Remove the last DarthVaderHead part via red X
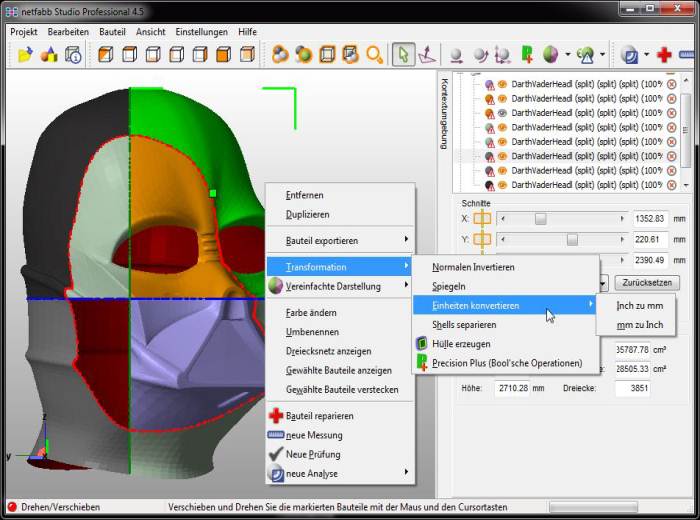 [x=672, y=185]
